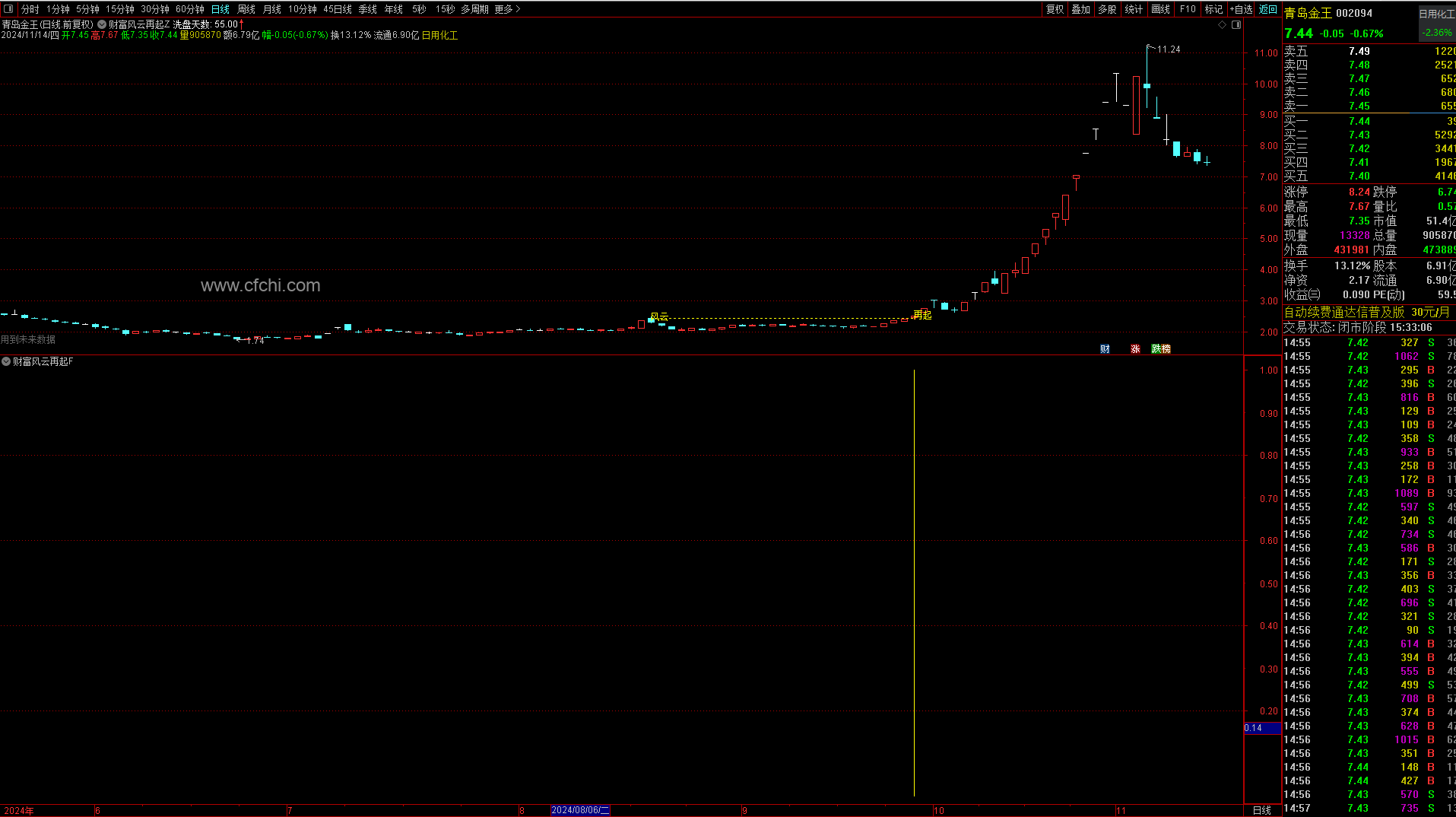Click the 返回 back button
The image size is (1456, 817).
(1268, 9)
